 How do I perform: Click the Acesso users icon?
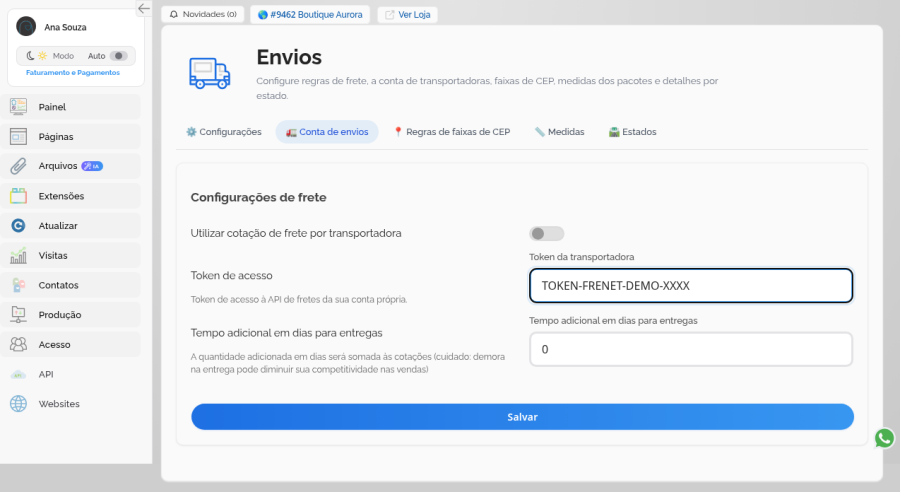18,344
